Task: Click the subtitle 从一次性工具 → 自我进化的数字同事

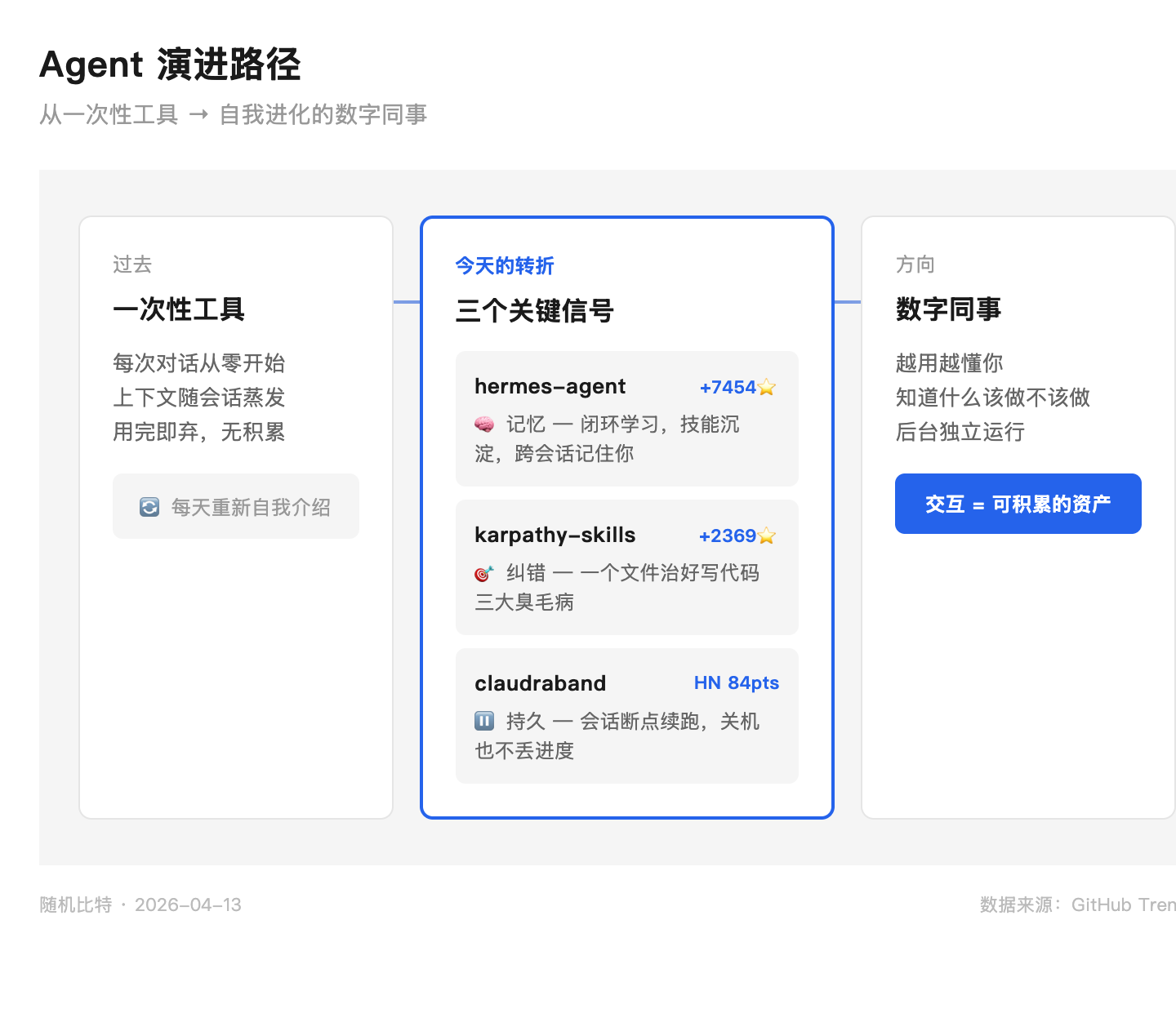Action: tap(234, 114)
